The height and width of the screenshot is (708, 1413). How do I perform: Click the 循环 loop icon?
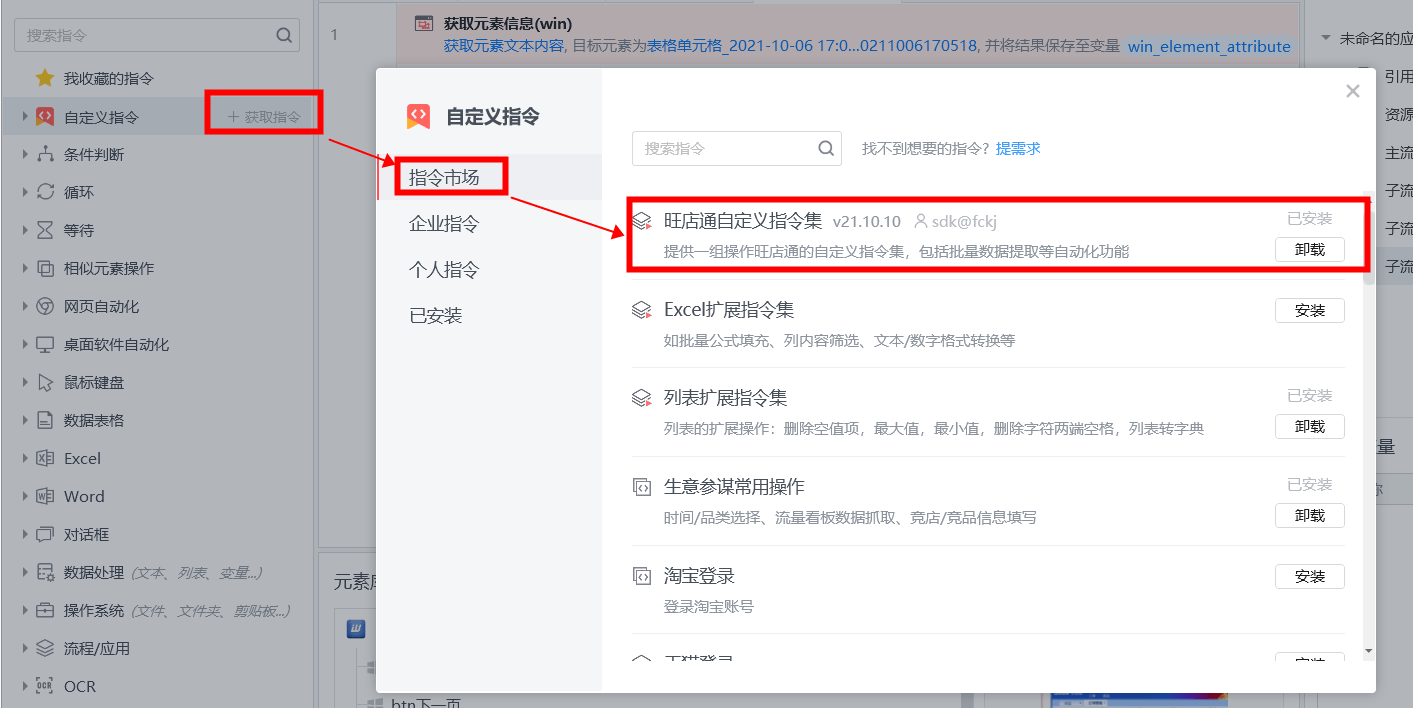45,192
